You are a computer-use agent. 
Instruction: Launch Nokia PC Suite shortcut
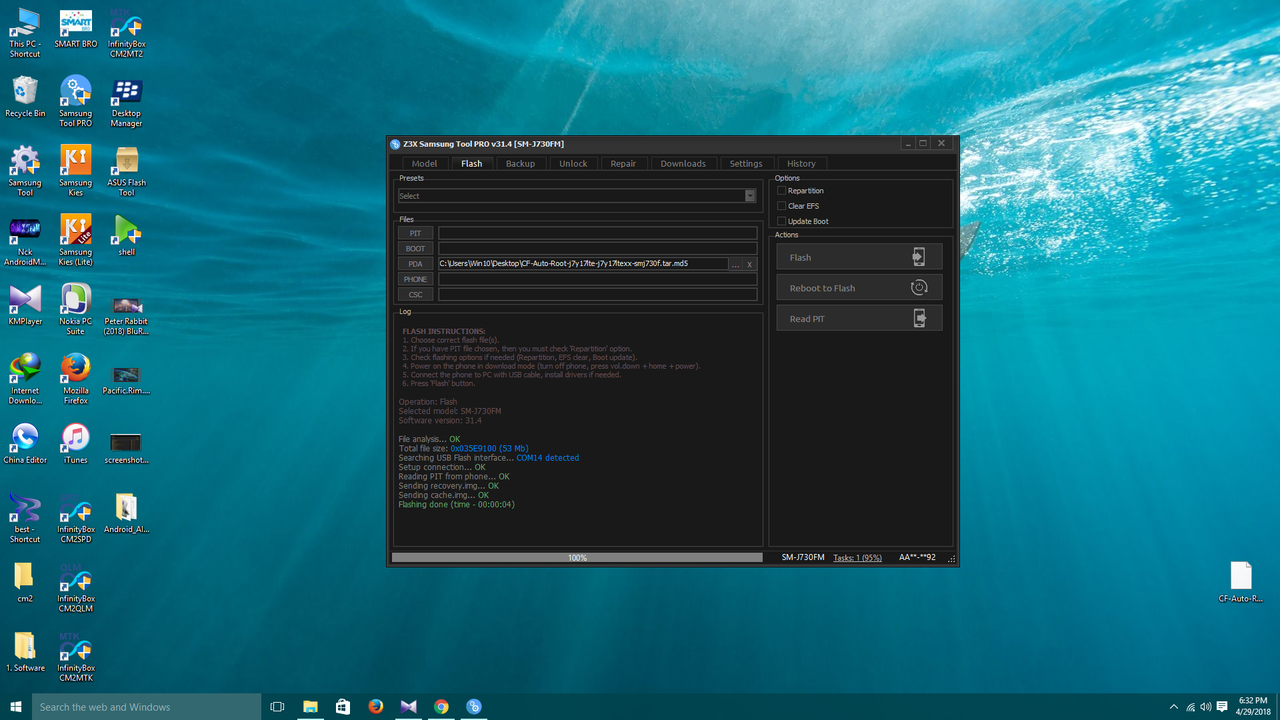[76, 309]
